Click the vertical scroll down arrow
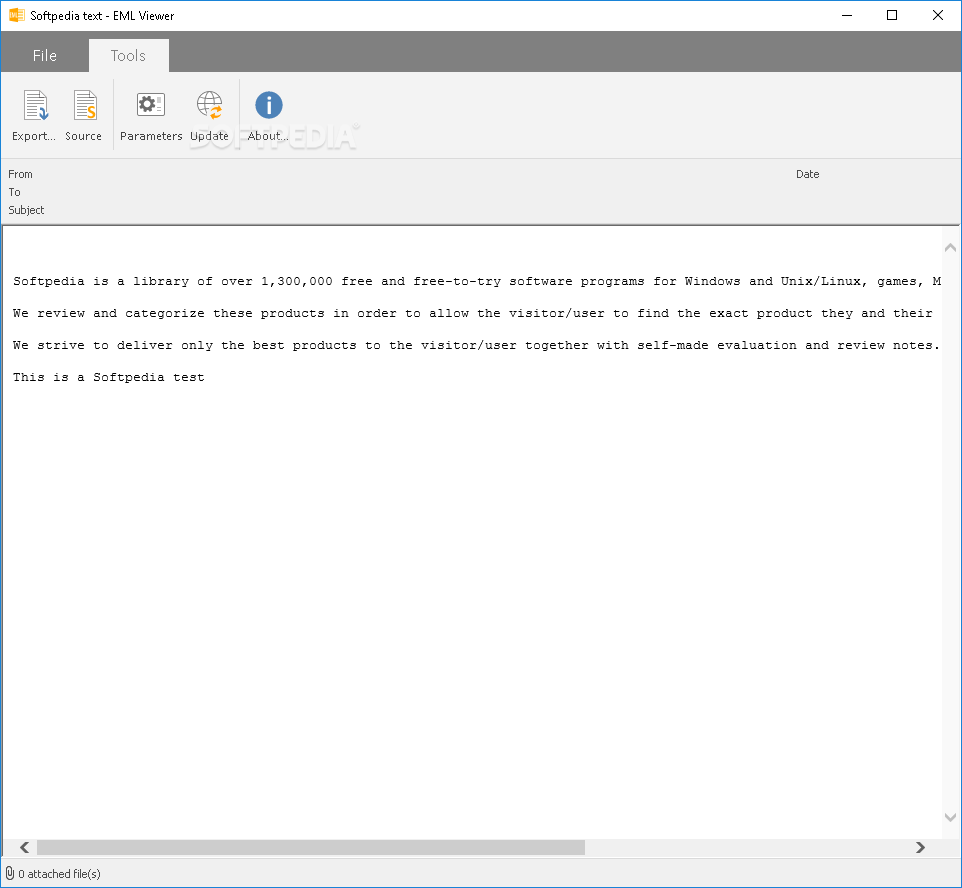962x888 pixels. click(950, 817)
